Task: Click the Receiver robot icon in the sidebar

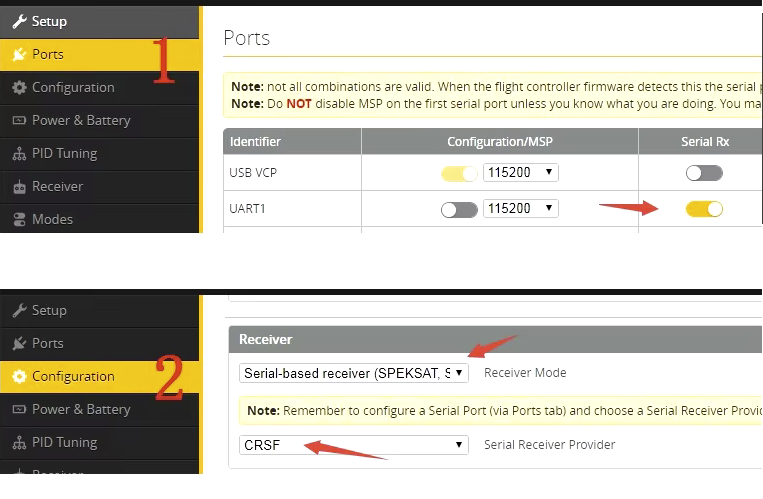Action: coord(19,186)
